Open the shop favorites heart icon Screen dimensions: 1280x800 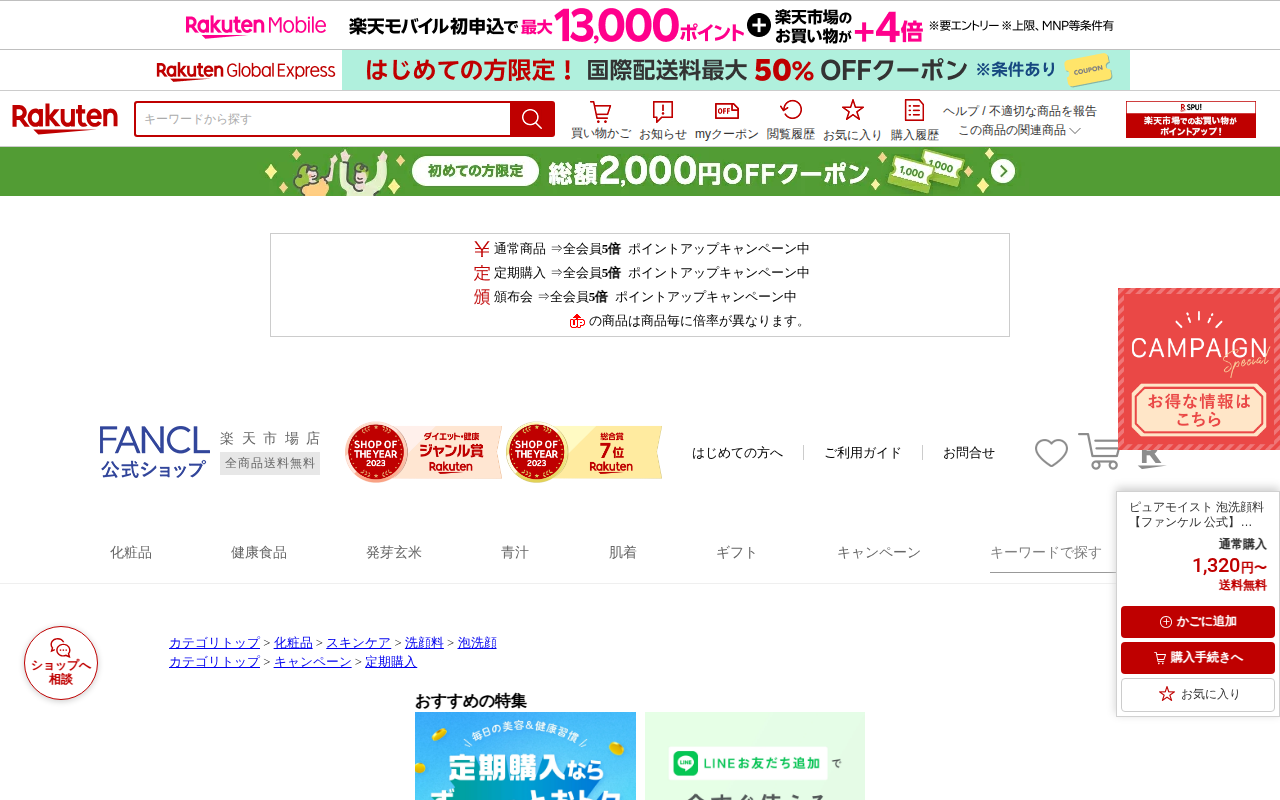coord(1051,453)
